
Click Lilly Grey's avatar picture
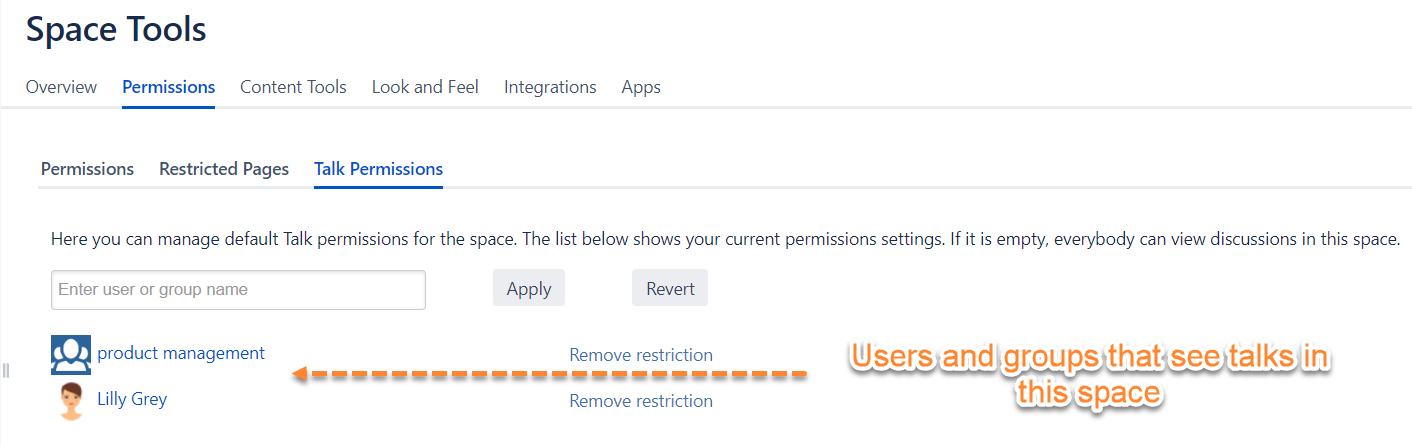(71, 400)
